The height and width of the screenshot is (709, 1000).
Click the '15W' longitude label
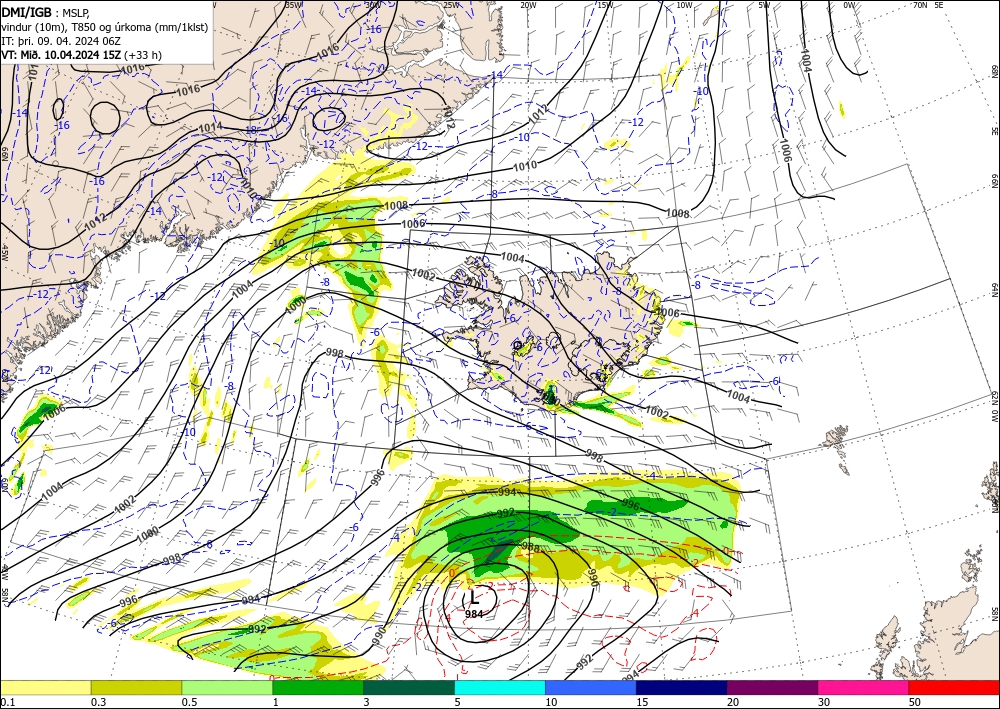pyautogui.click(x=606, y=5)
